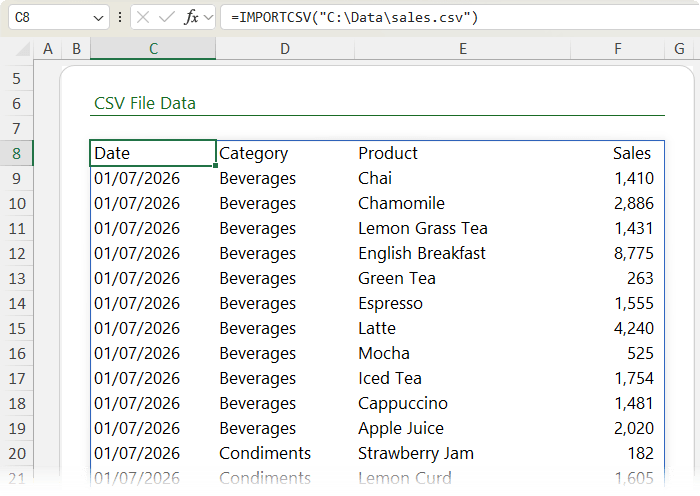
Task: Select row 6 header
Action: [x=17, y=104]
